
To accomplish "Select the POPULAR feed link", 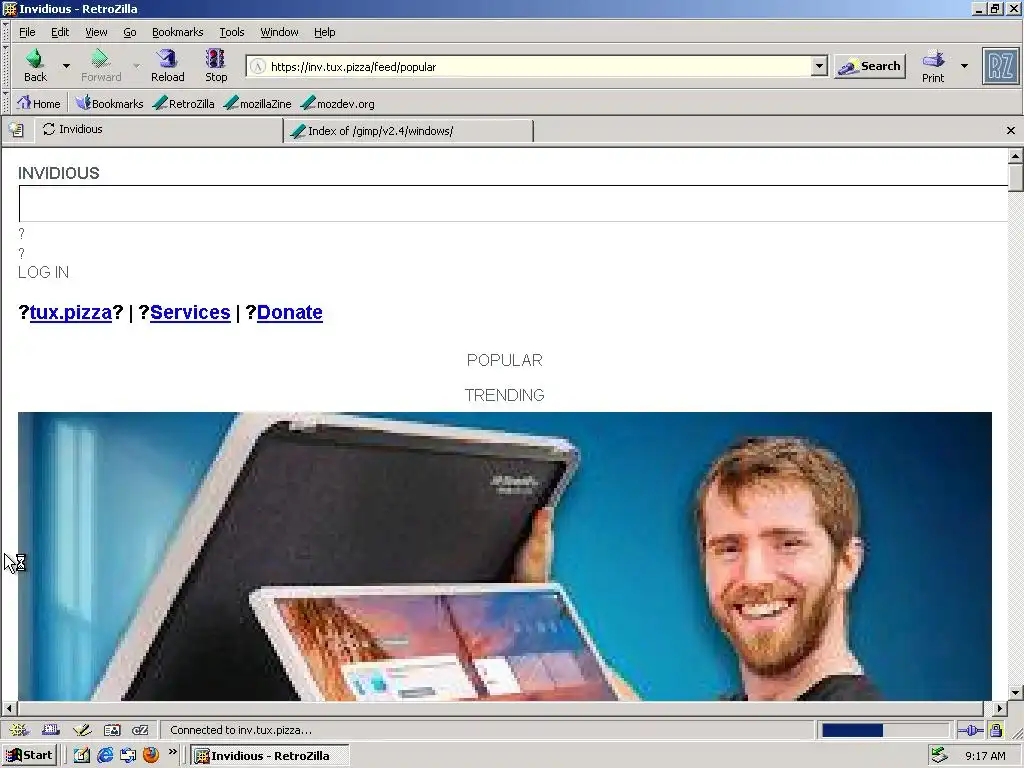I will tap(504, 360).
